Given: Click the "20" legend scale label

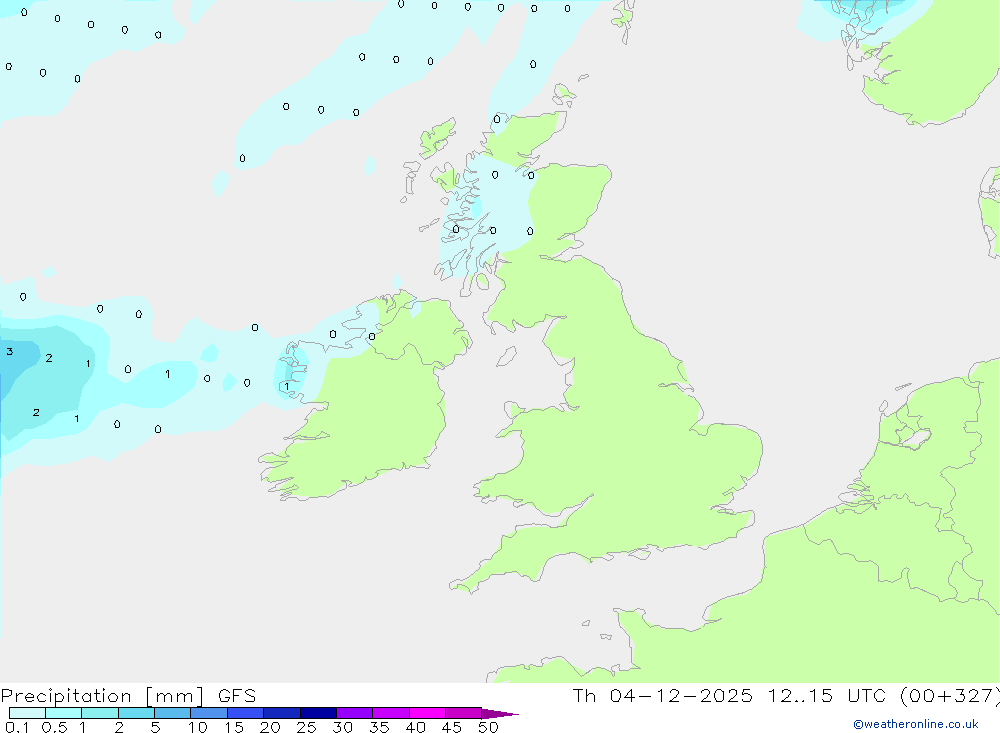Looking at the screenshot, I should [270, 727].
